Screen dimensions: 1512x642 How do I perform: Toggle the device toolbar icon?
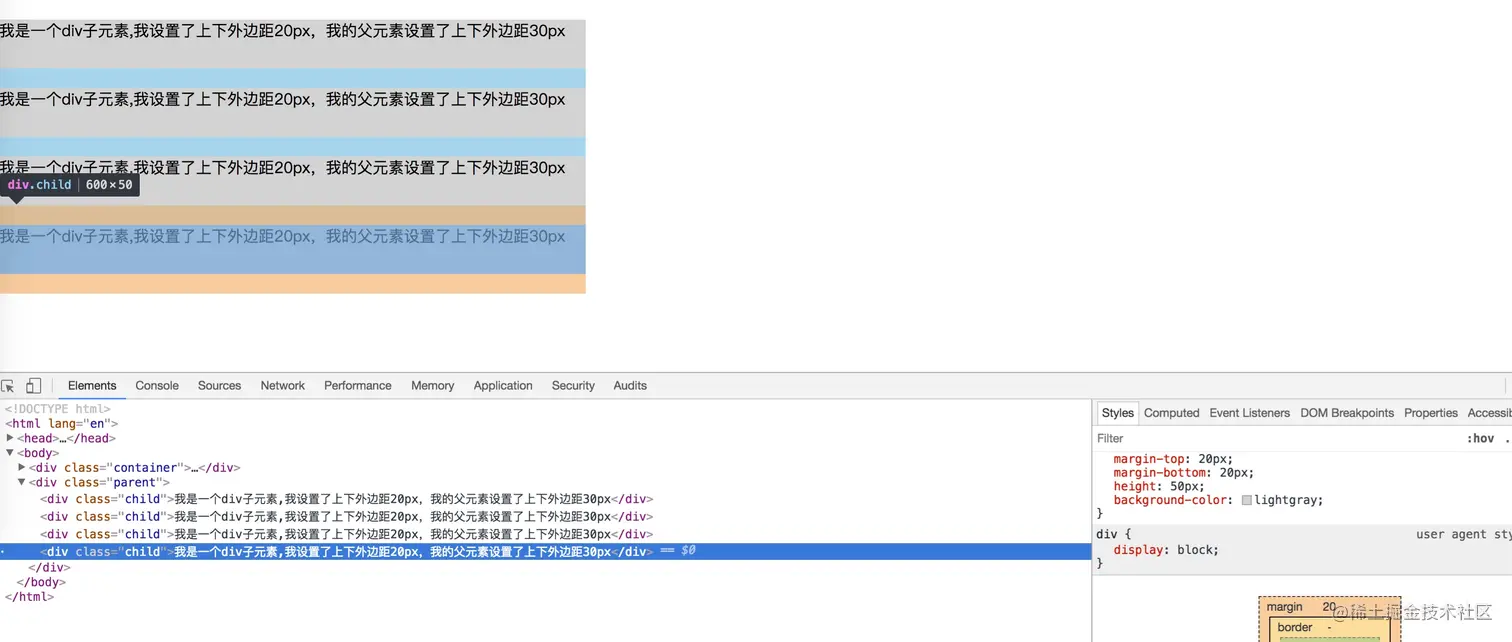[x=33, y=386]
